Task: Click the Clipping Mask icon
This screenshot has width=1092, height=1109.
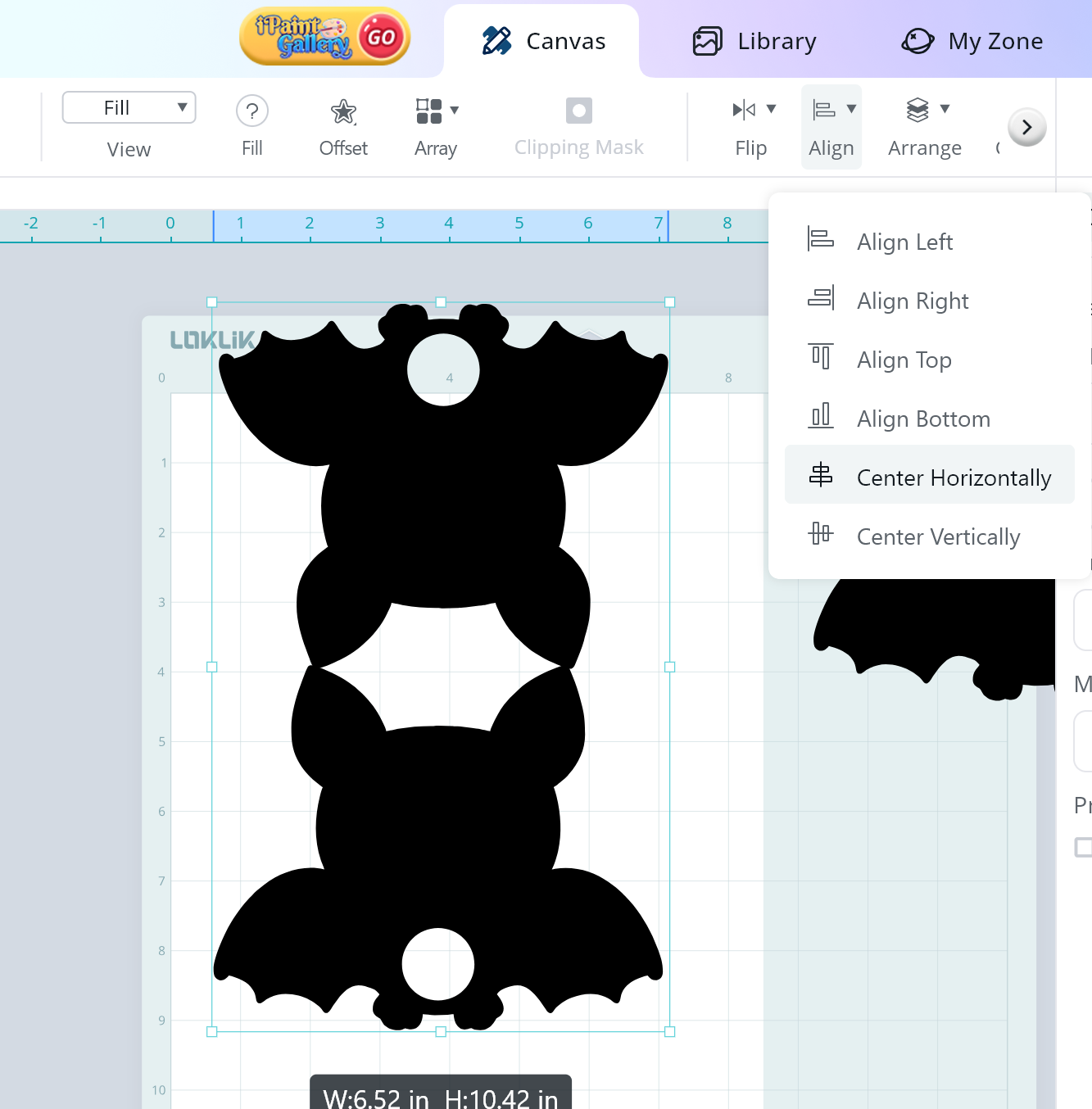Action: [x=578, y=111]
